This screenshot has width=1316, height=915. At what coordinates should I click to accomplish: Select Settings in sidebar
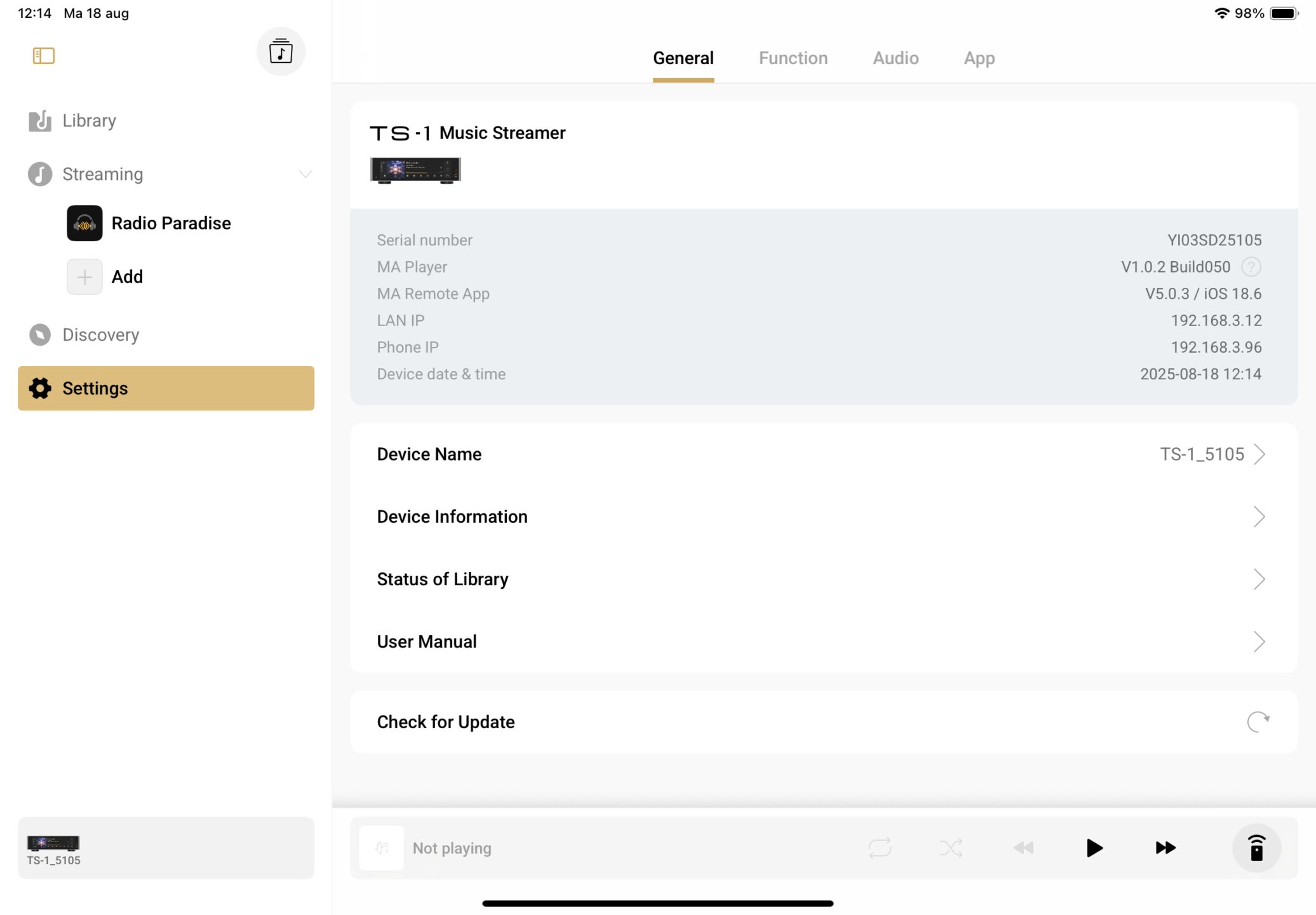166,388
